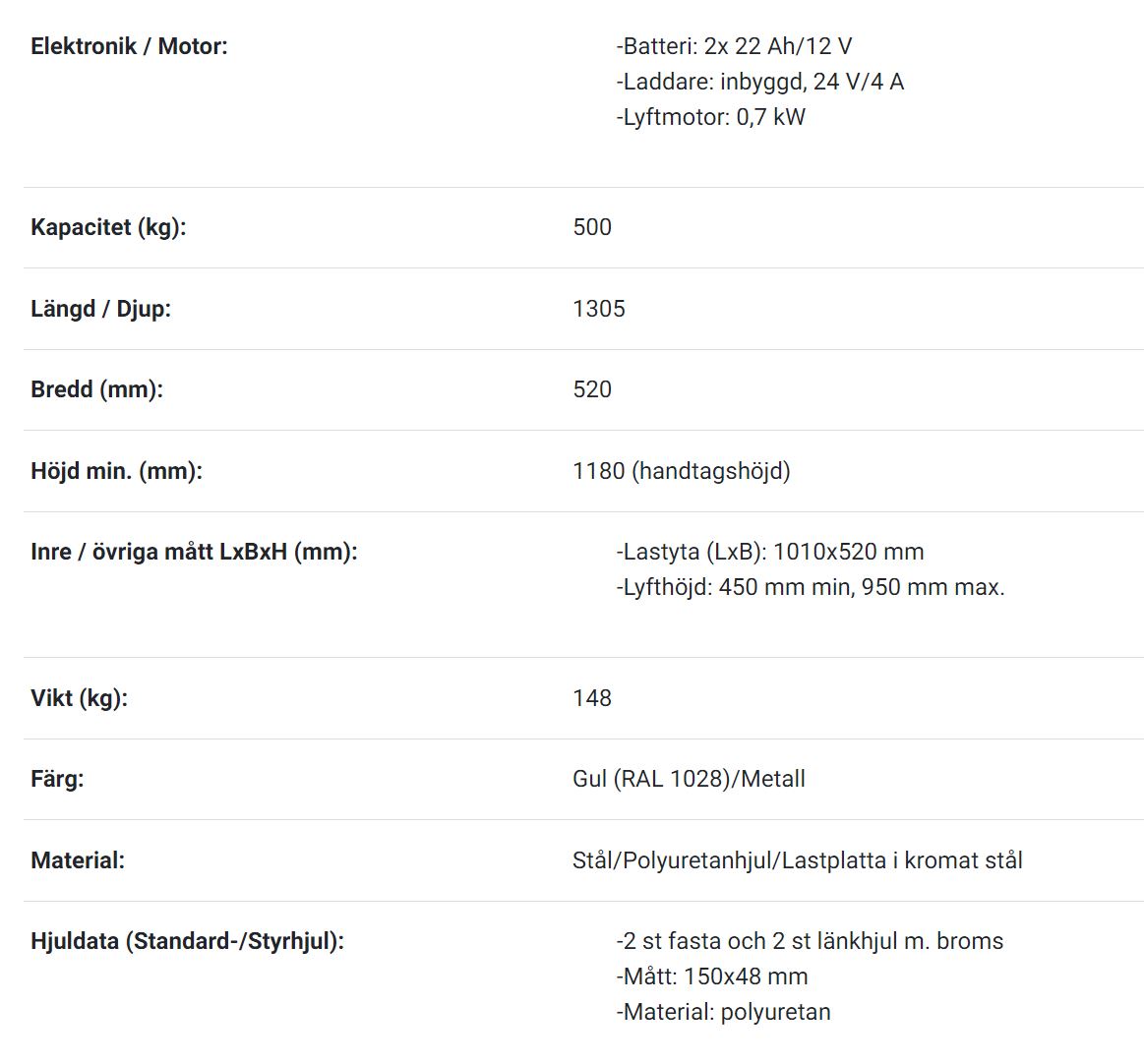The width and height of the screenshot is (1144, 1064).
Task: Select the Lastyta 1010x520 mm line
Action: point(770,553)
